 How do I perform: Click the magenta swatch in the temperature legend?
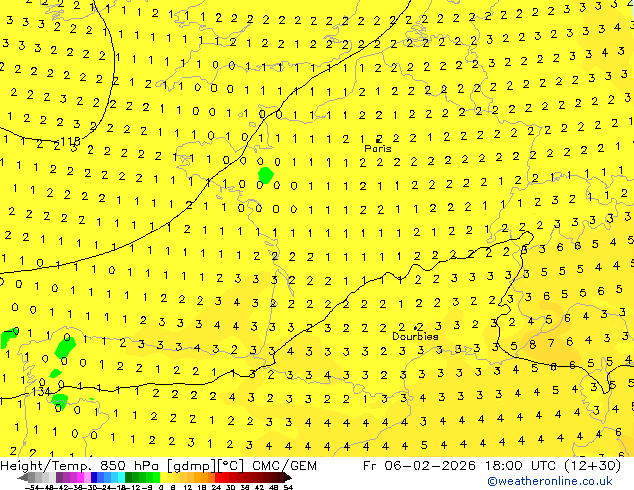click(x=80, y=477)
